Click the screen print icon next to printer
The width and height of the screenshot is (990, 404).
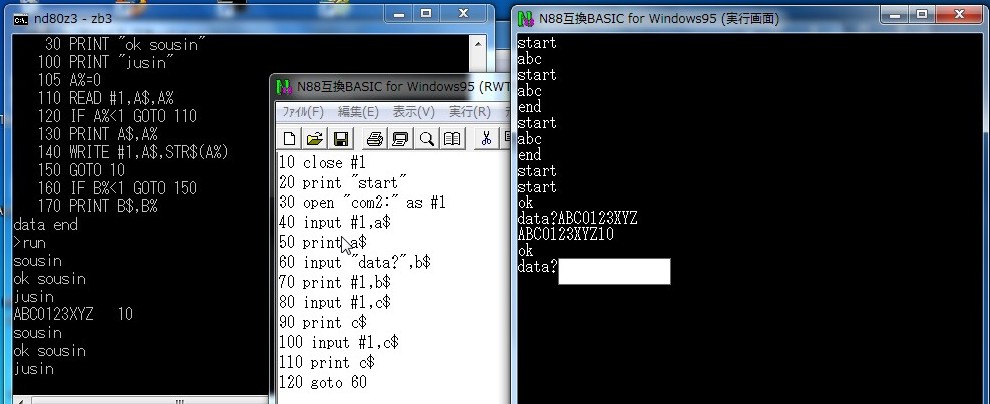[400, 138]
